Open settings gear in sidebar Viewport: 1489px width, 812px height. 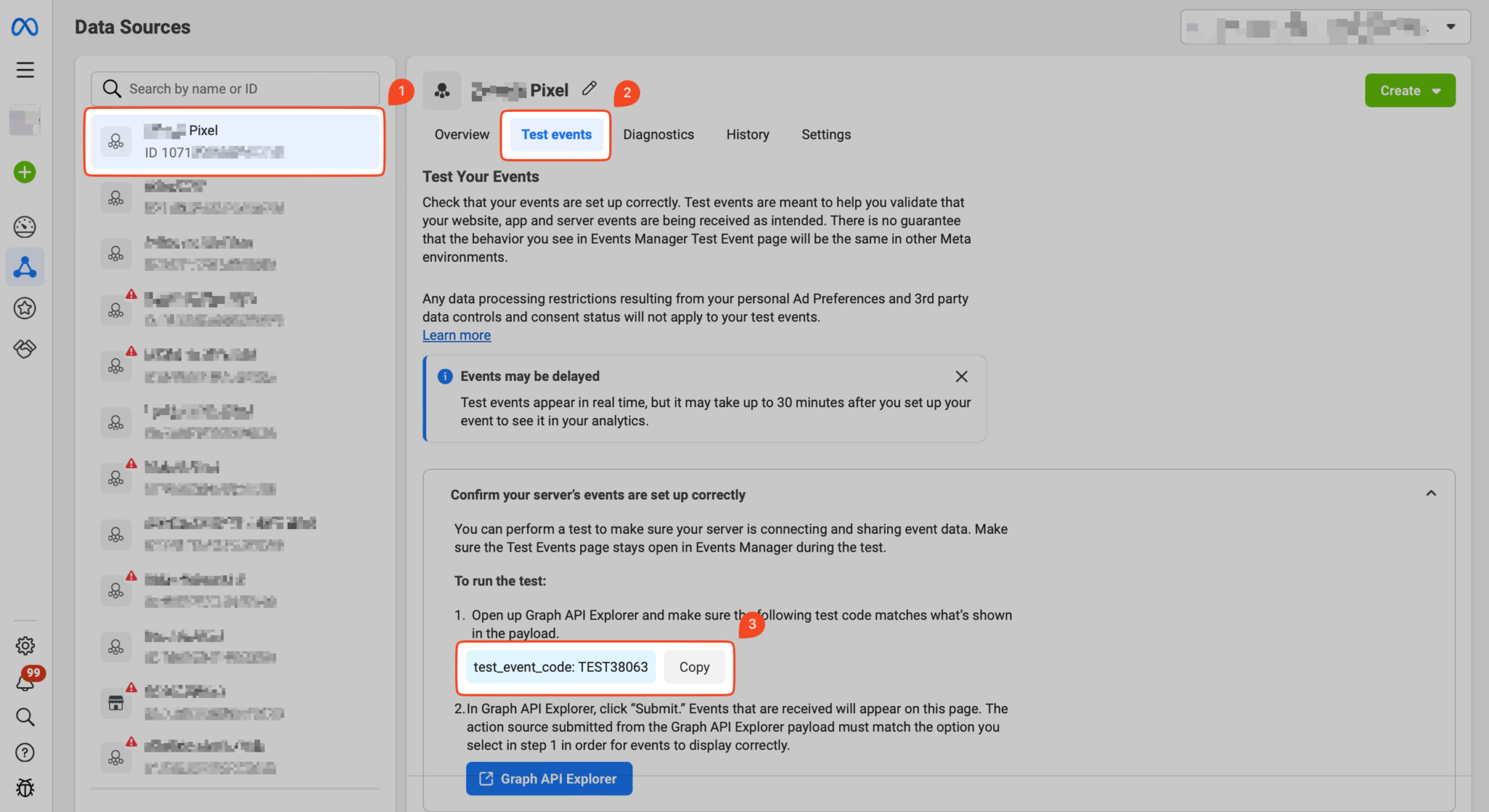click(x=25, y=646)
